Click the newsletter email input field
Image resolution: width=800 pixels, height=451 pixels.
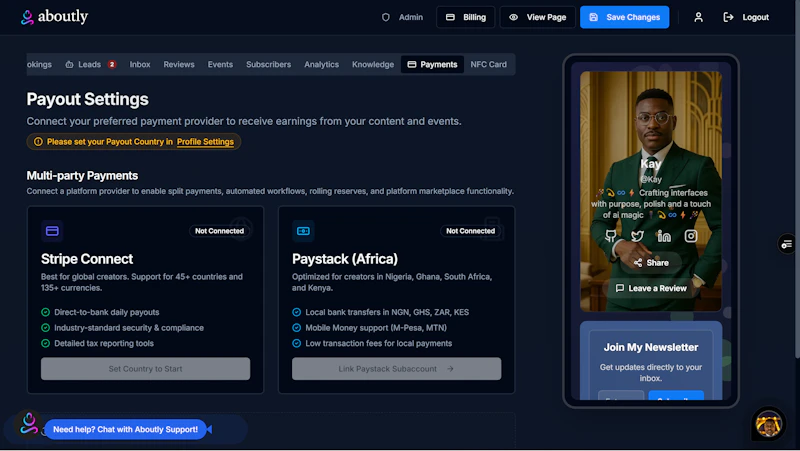click(621, 396)
